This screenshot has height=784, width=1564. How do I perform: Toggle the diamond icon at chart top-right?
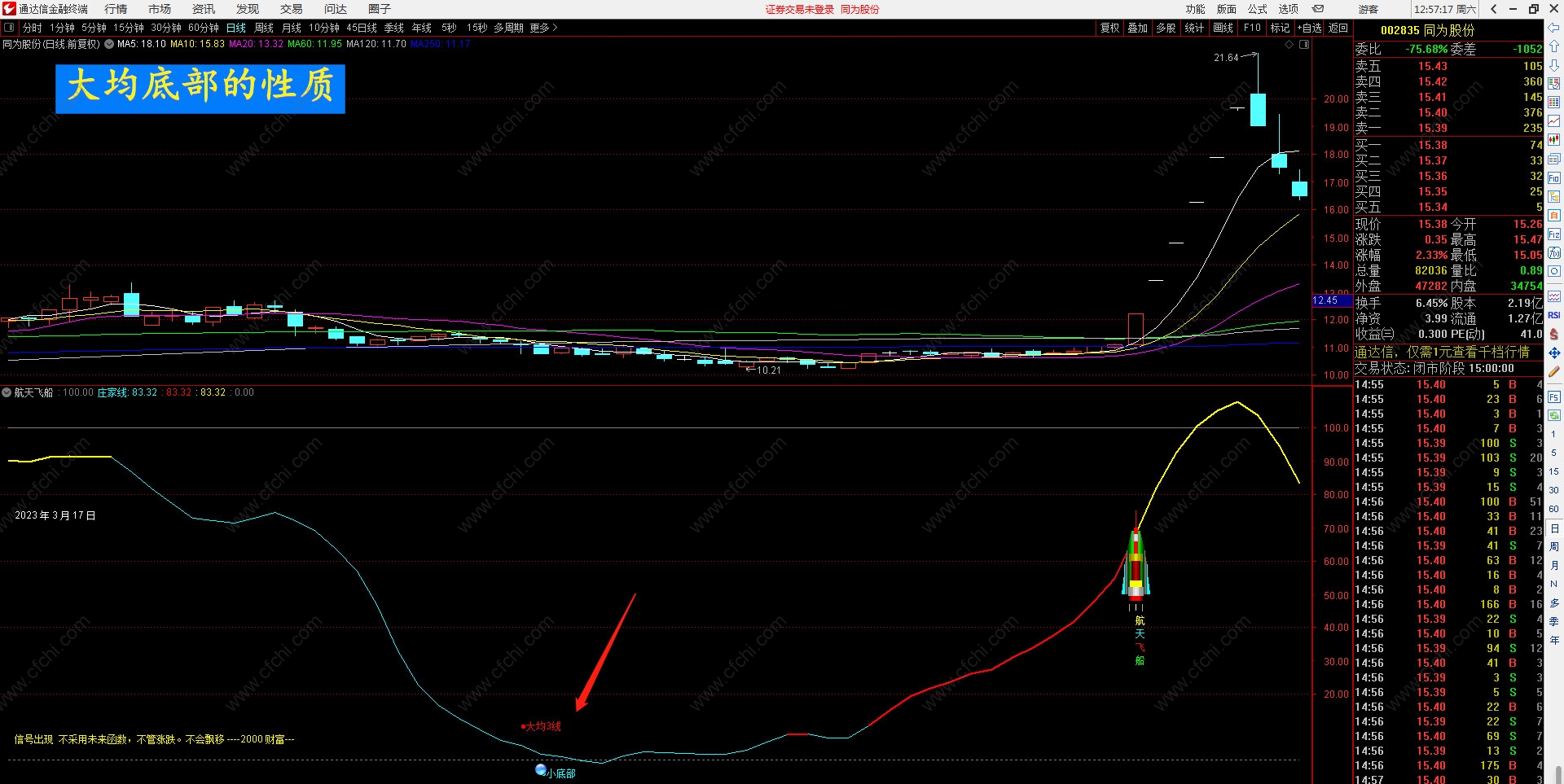(x=1289, y=44)
